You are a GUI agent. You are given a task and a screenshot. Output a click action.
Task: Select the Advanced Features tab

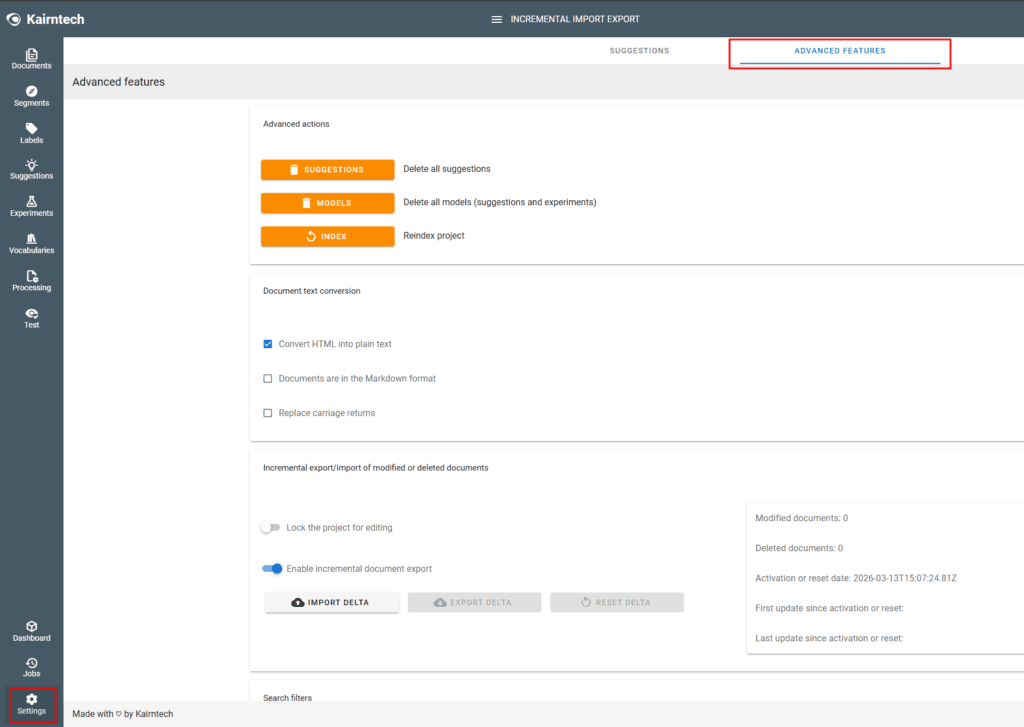(x=839, y=51)
